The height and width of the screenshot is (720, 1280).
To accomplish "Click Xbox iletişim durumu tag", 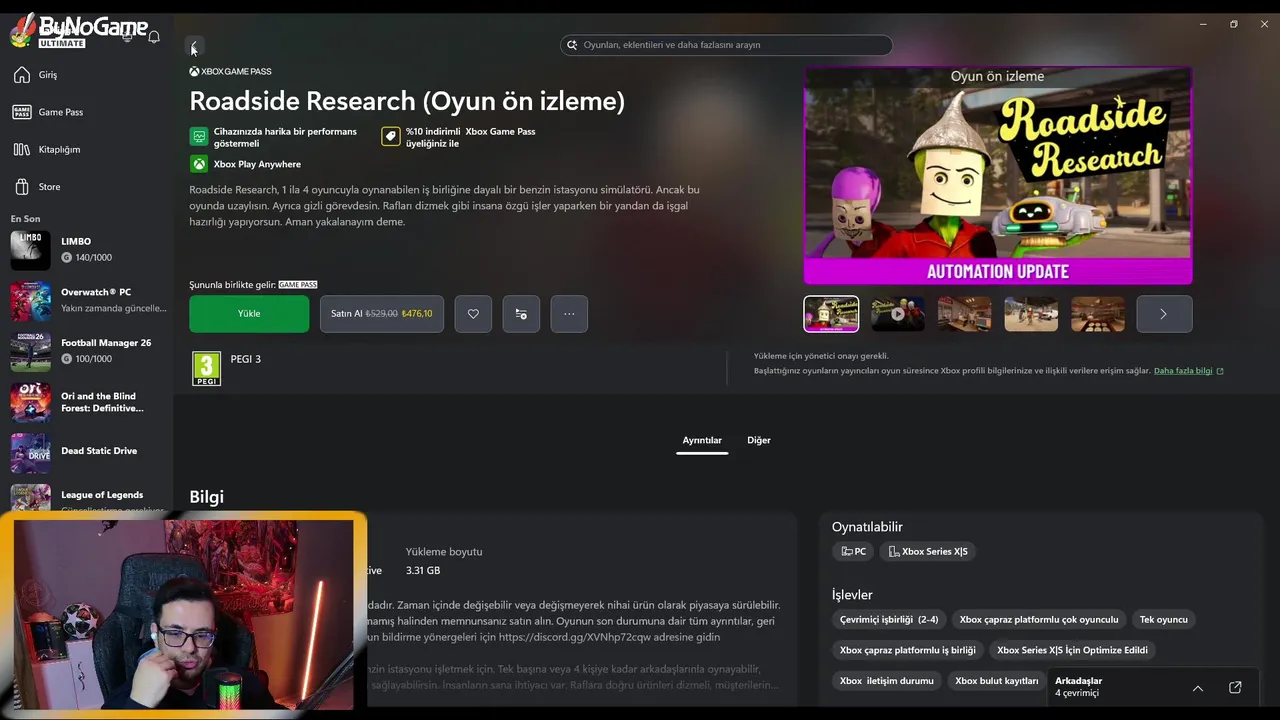I will click(x=887, y=681).
